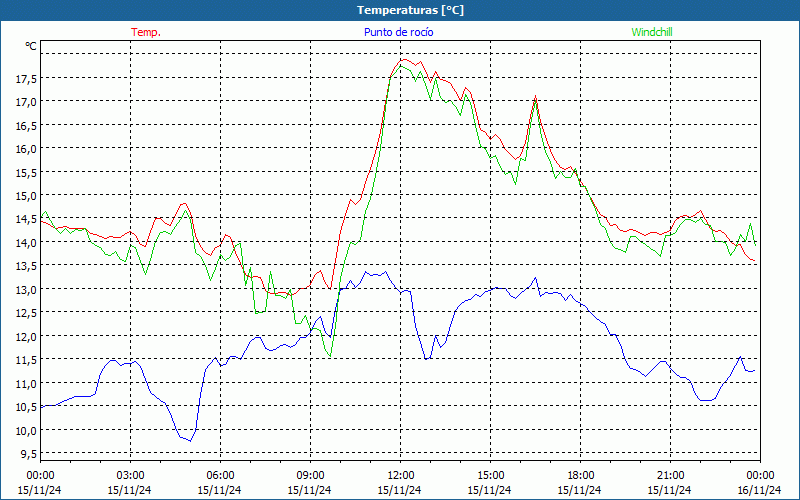
Task: Click the 14,0 y-axis value
Action: pyautogui.click(x=26, y=243)
